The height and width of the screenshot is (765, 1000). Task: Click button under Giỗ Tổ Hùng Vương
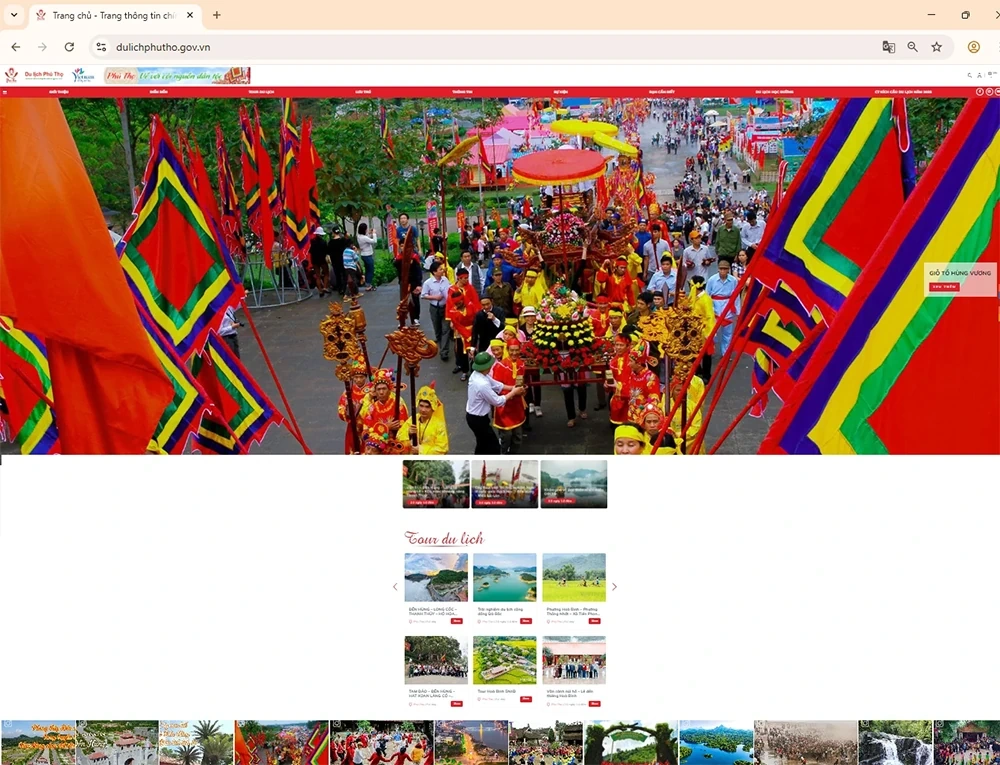[943, 287]
